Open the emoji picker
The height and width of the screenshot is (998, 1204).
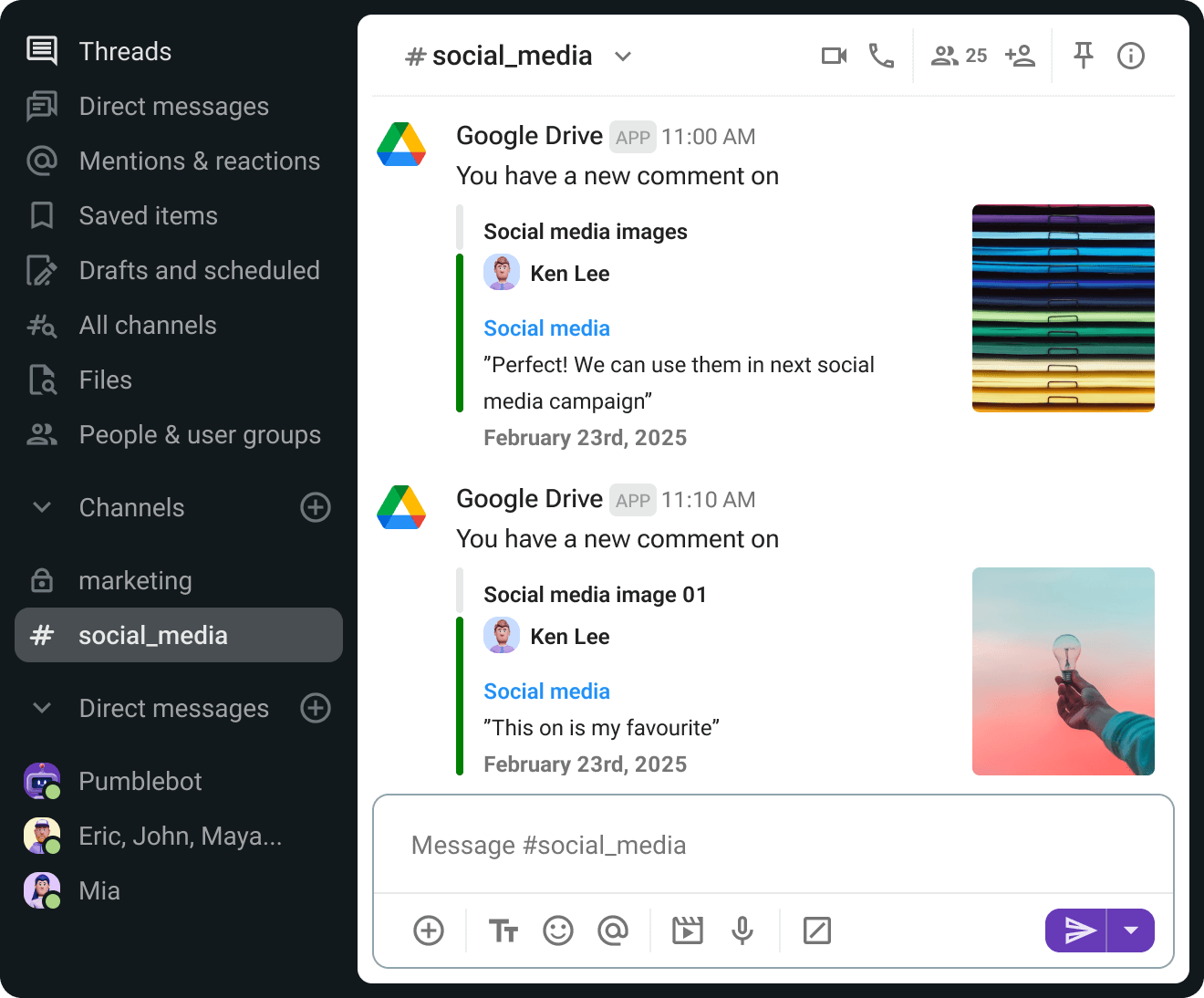(x=558, y=930)
